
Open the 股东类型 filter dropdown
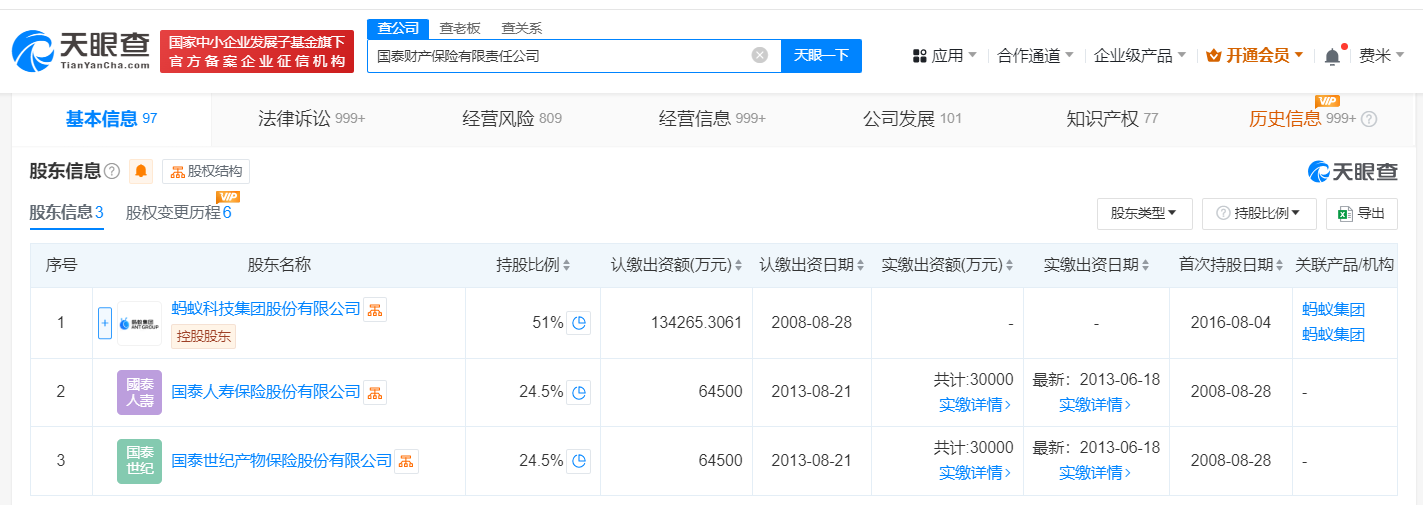1144,213
